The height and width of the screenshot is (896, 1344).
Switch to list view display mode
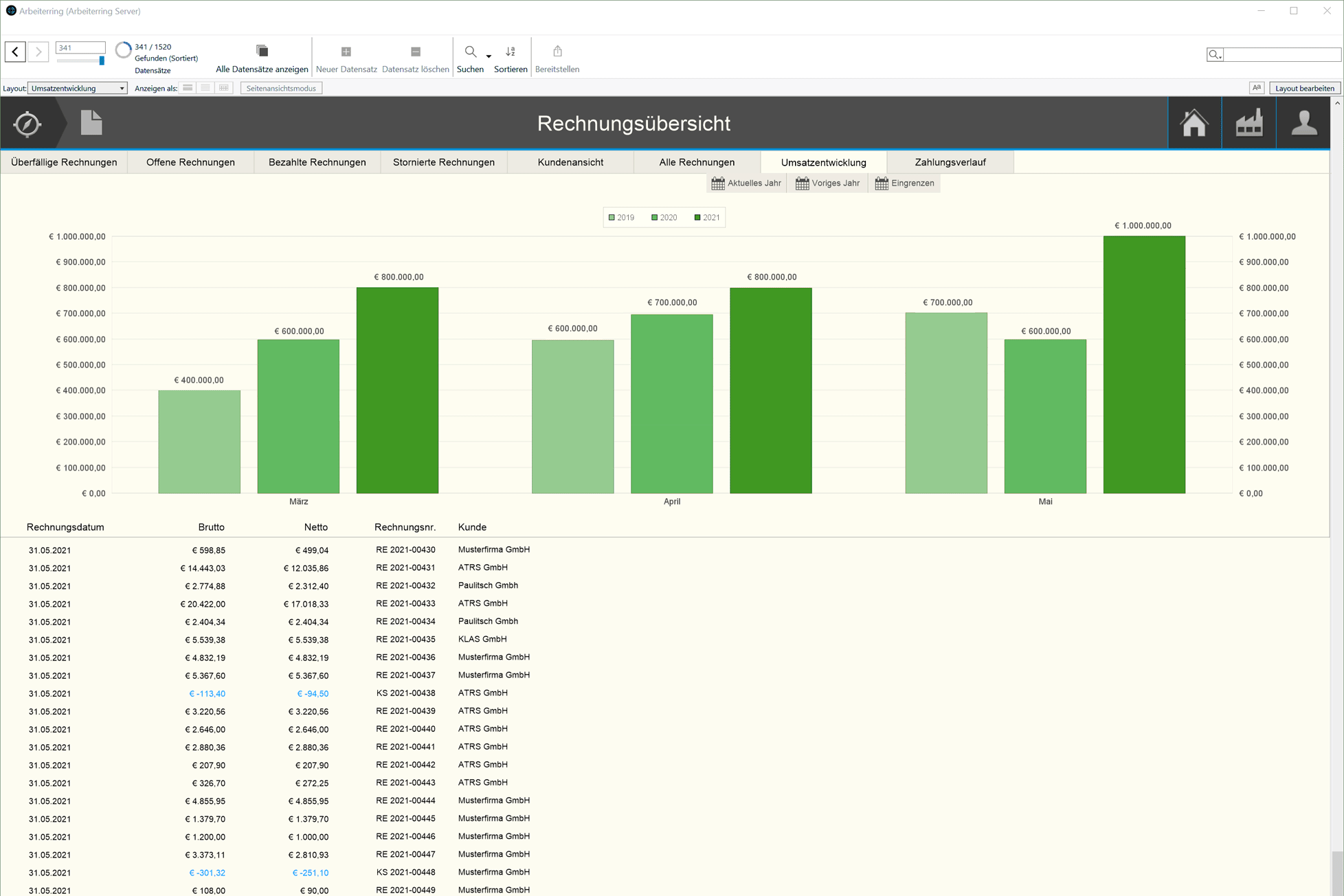click(x=205, y=88)
